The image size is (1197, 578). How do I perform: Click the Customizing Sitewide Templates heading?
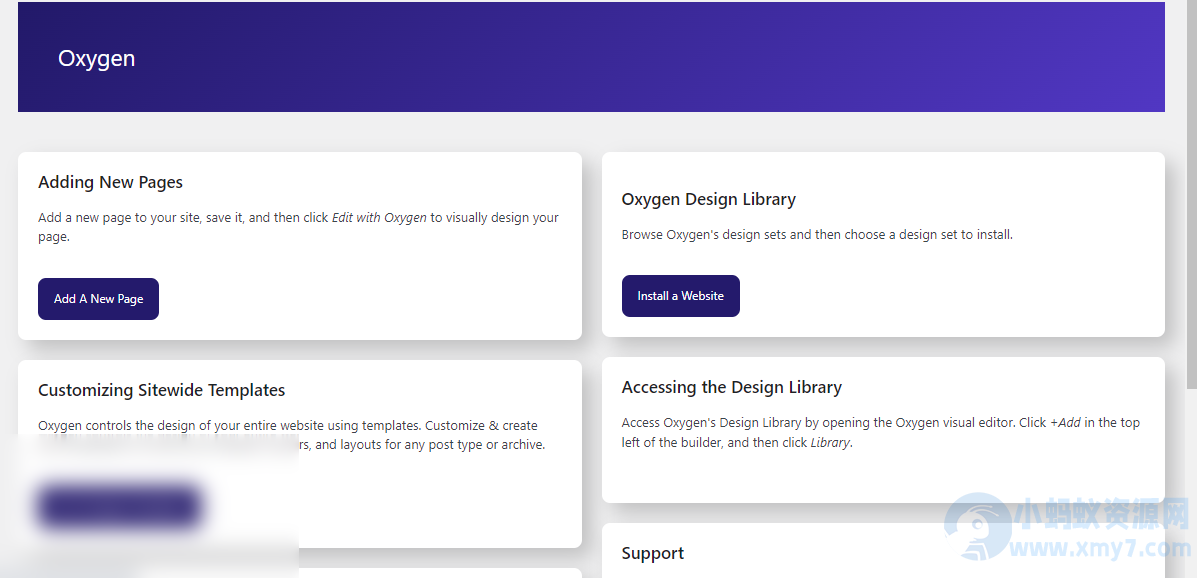pyautogui.click(x=161, y=389)
